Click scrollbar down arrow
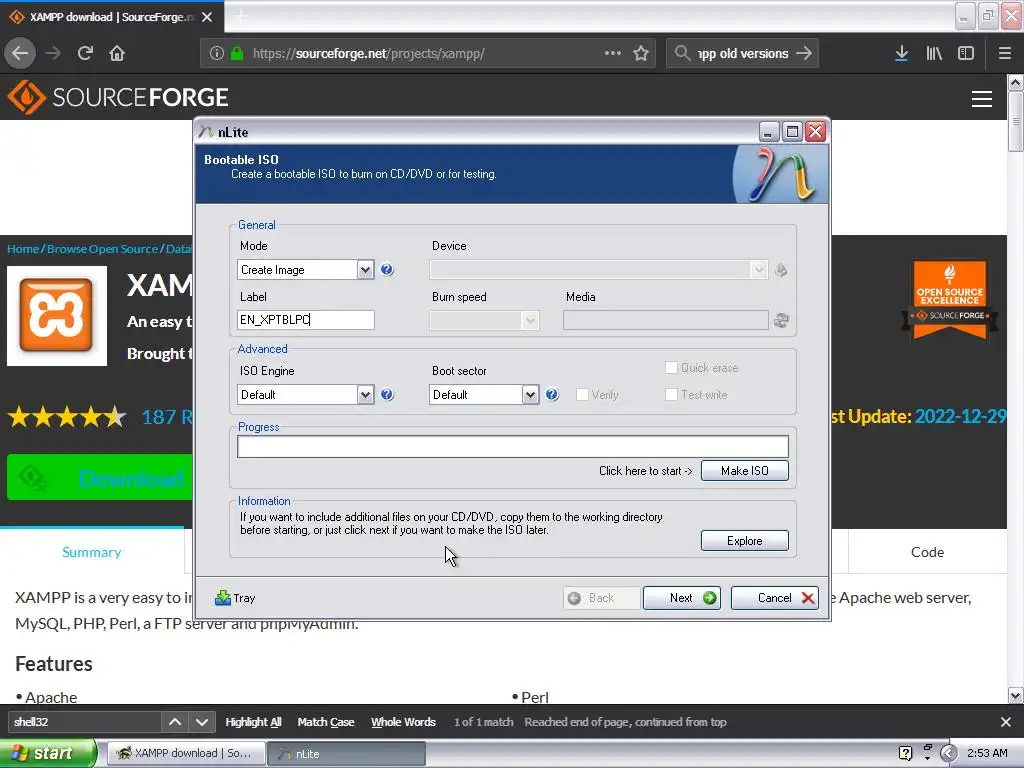The width and height of the screenshot is (1024, 768). click(1016, 696)
